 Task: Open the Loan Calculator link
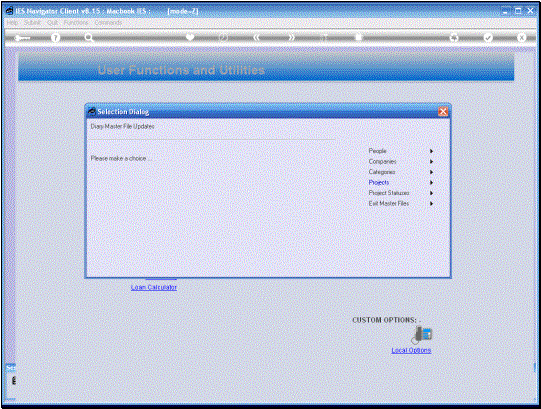tap(154, 287)
